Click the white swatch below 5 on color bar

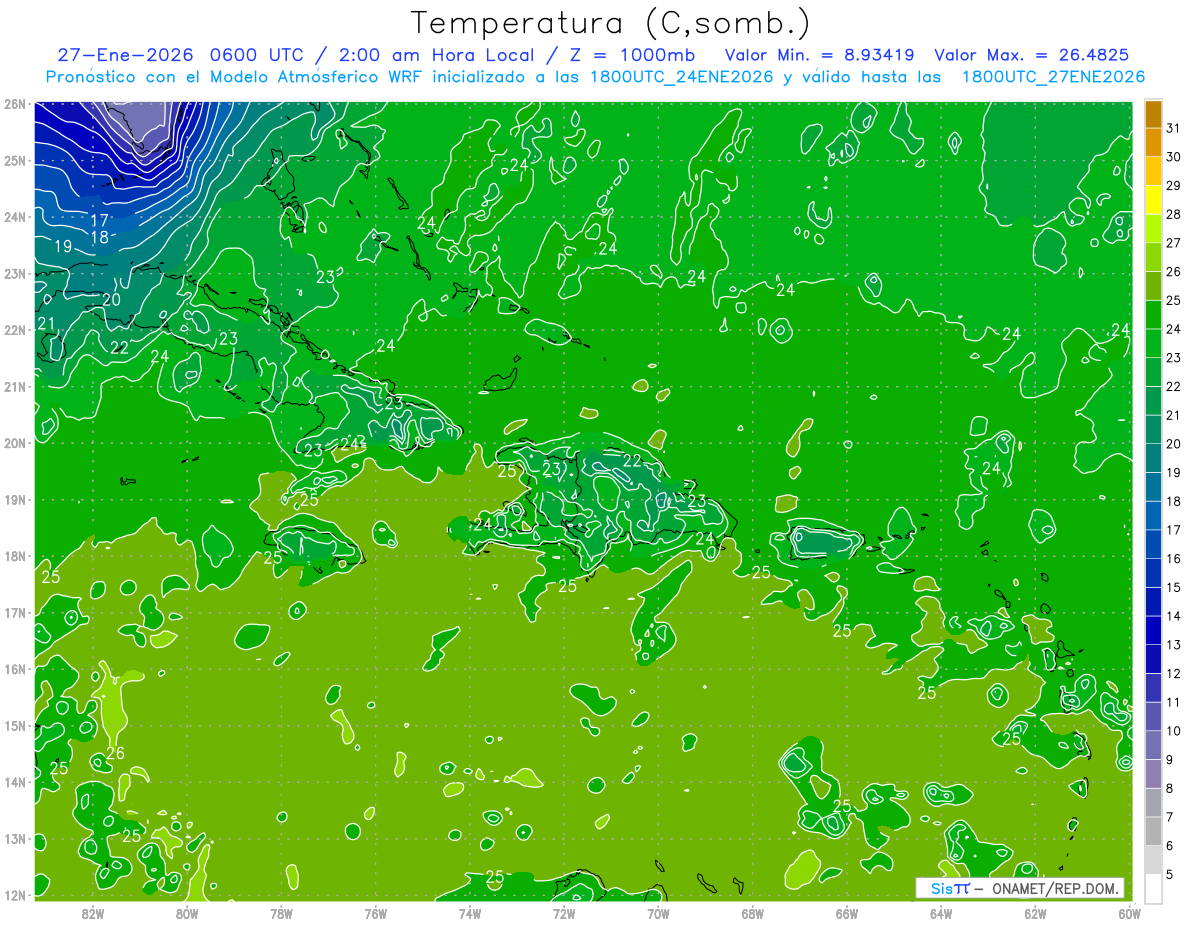click(x=1153, y=889)
